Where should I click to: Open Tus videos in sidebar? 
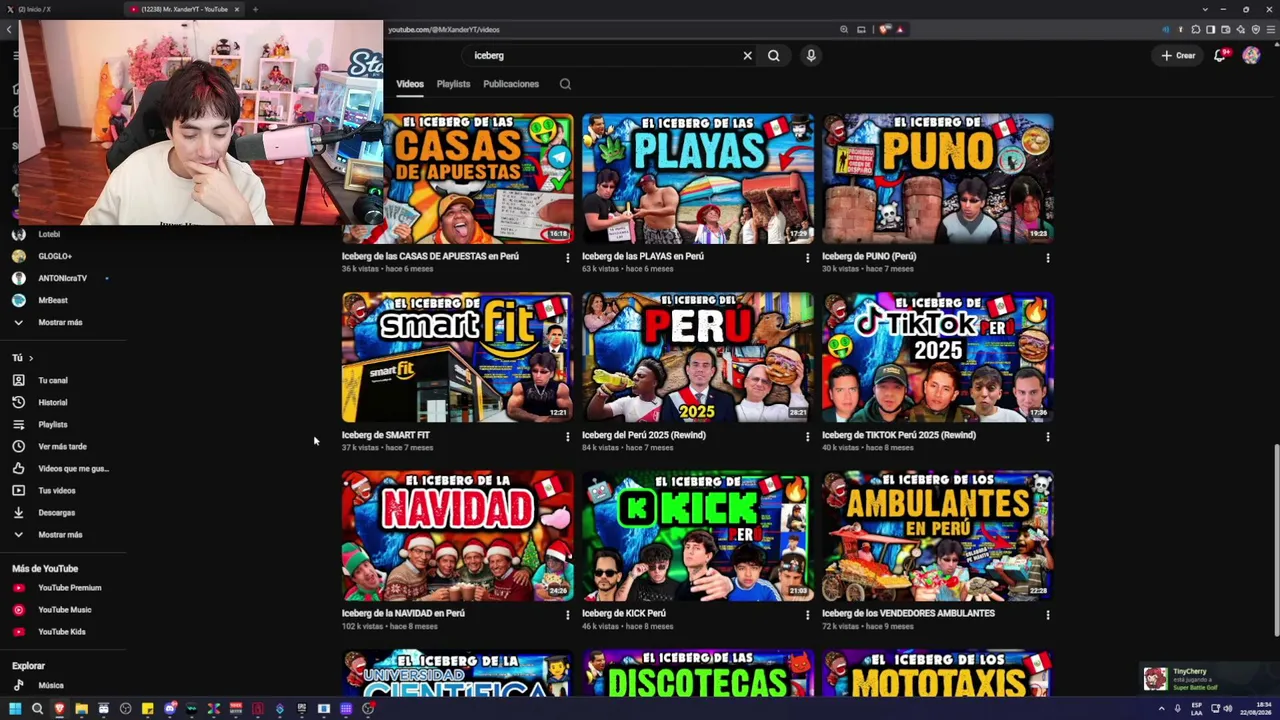(57, 490)
